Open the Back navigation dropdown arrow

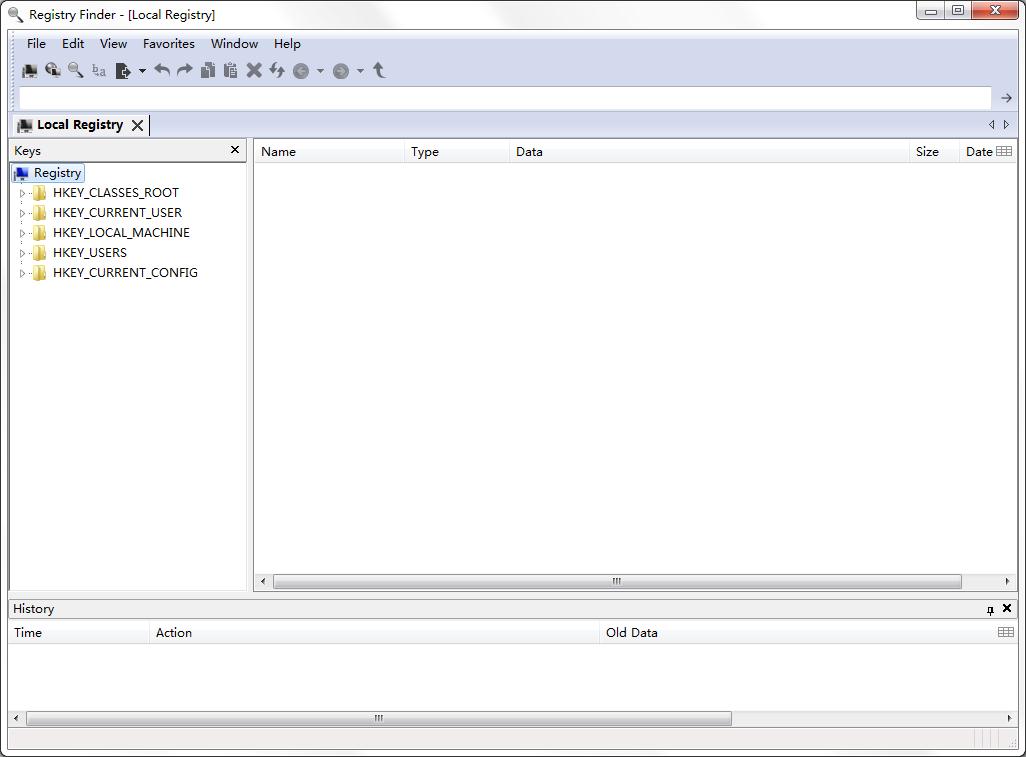point(320,70)
